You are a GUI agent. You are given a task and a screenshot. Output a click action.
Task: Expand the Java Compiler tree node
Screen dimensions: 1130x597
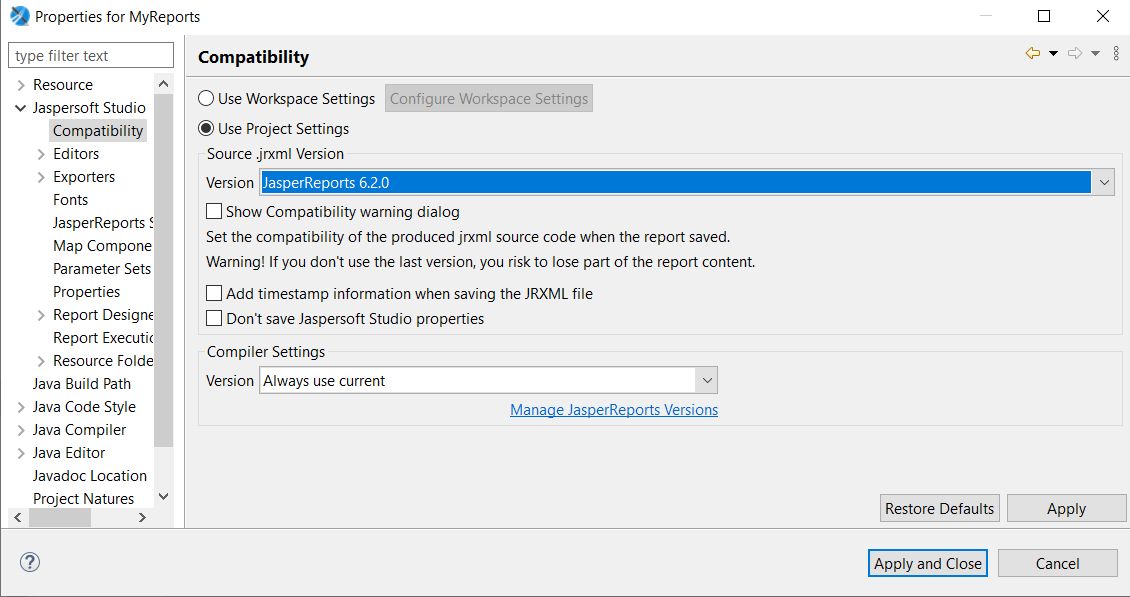(x=21, y=430)
